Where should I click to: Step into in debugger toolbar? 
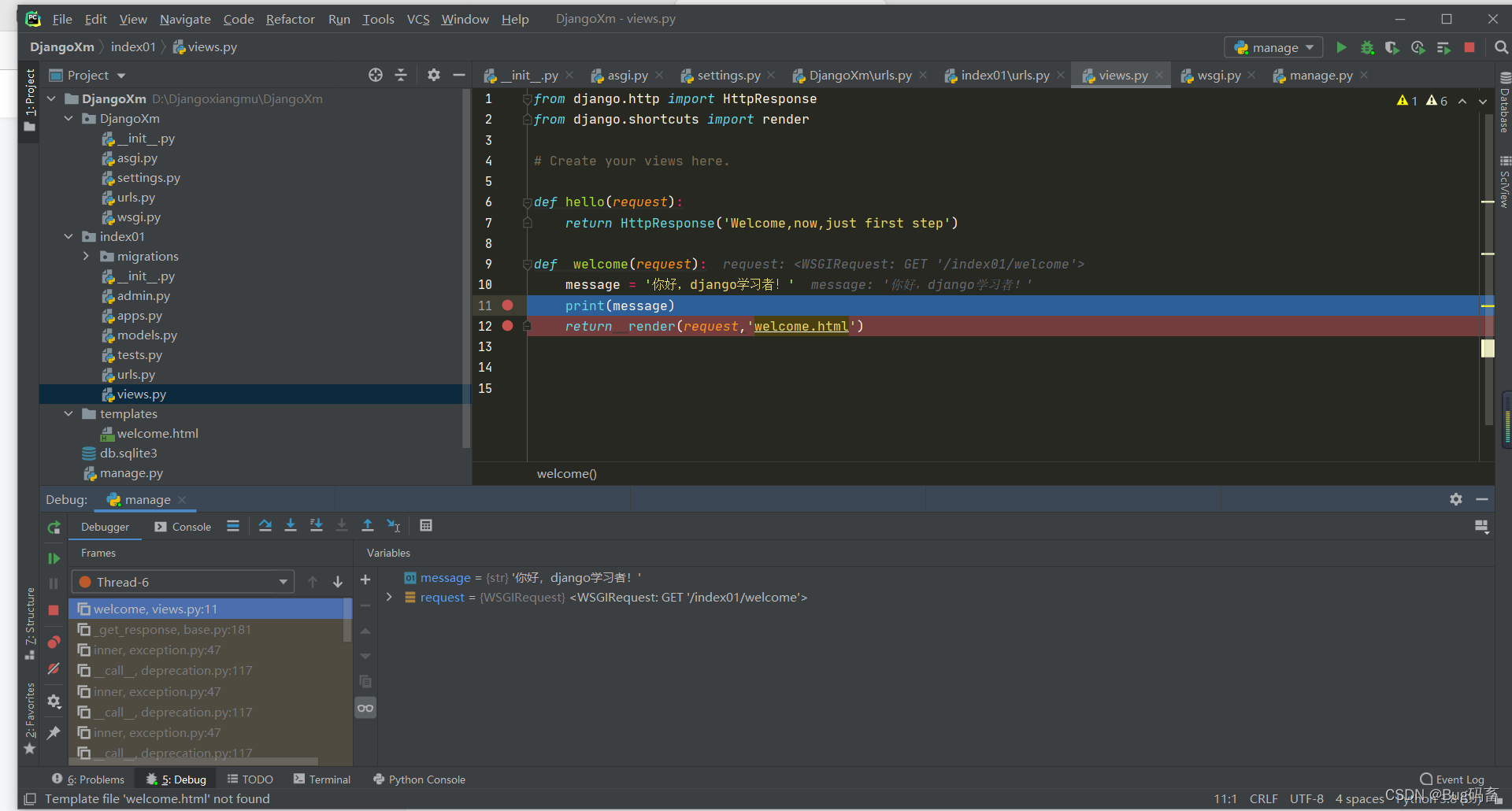pyautogui.click(x=291, y=525)
